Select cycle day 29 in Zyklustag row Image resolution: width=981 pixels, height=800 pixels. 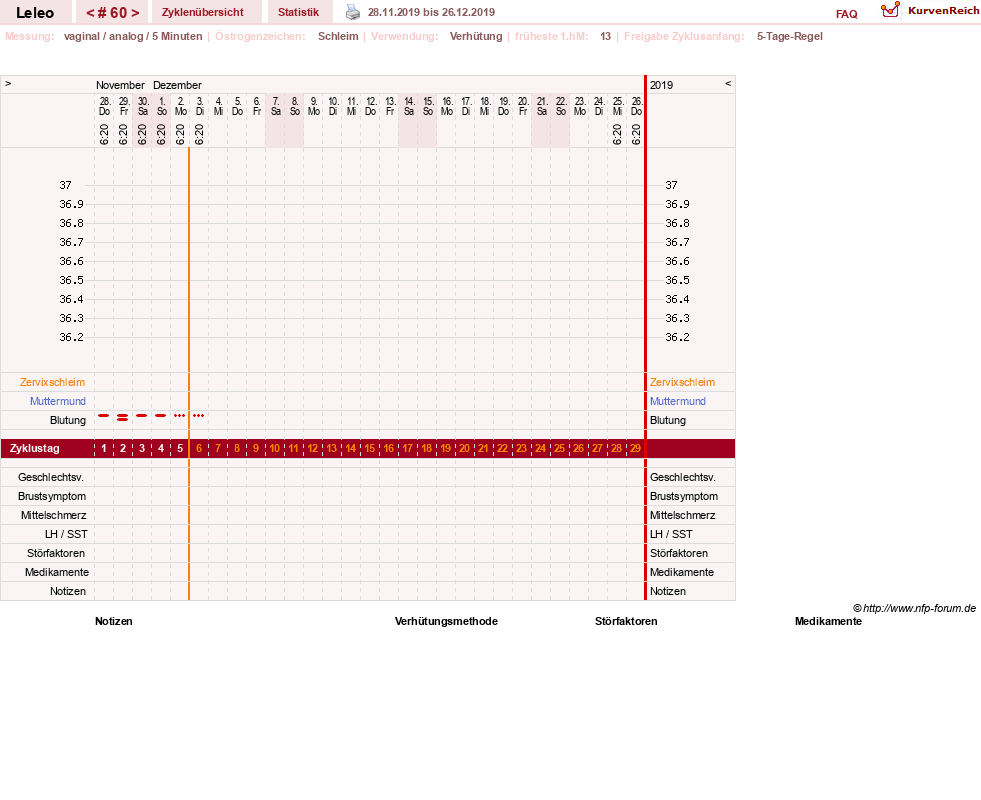[635, 448]
